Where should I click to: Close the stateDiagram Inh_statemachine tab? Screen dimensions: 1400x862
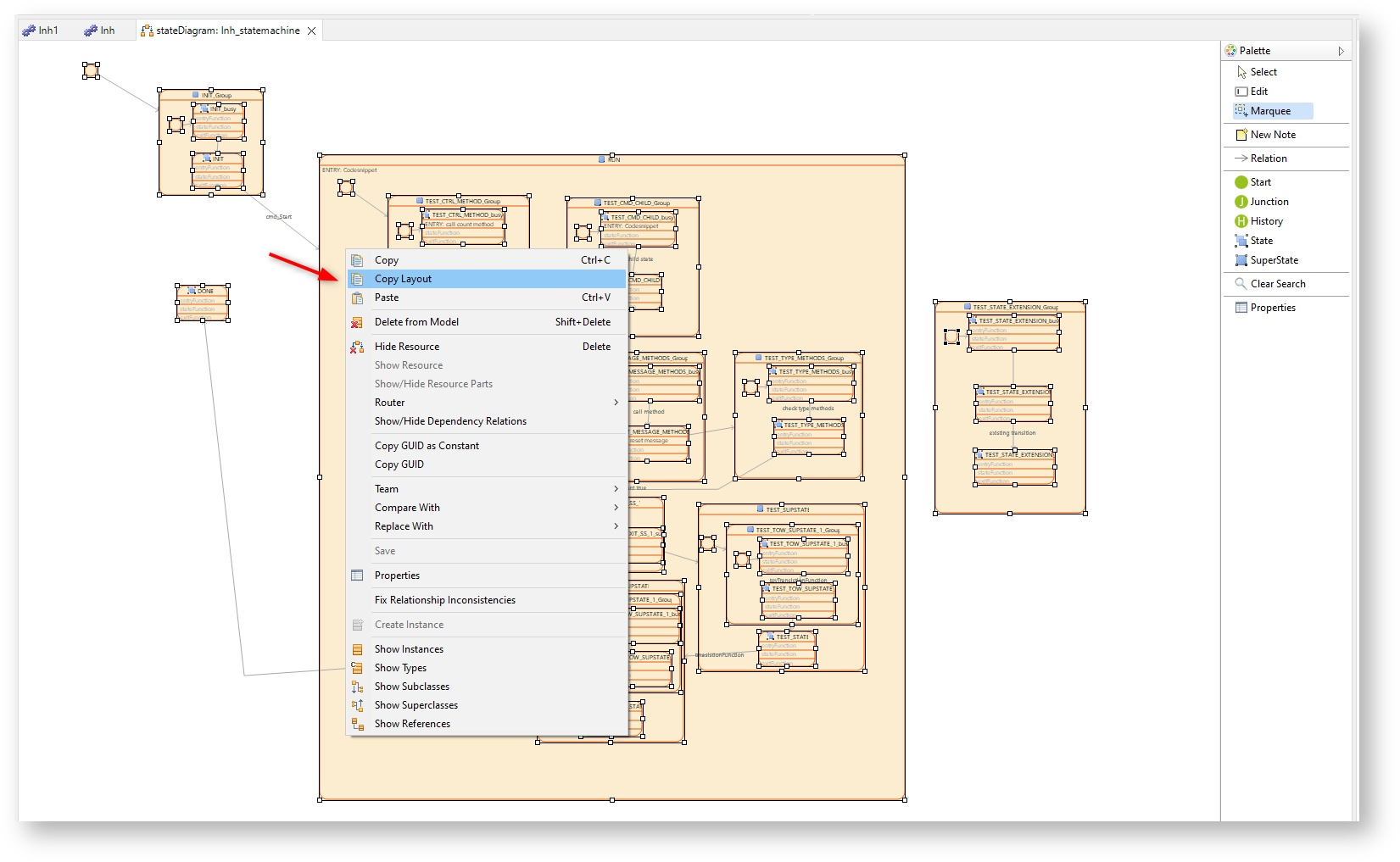point(312,31)
